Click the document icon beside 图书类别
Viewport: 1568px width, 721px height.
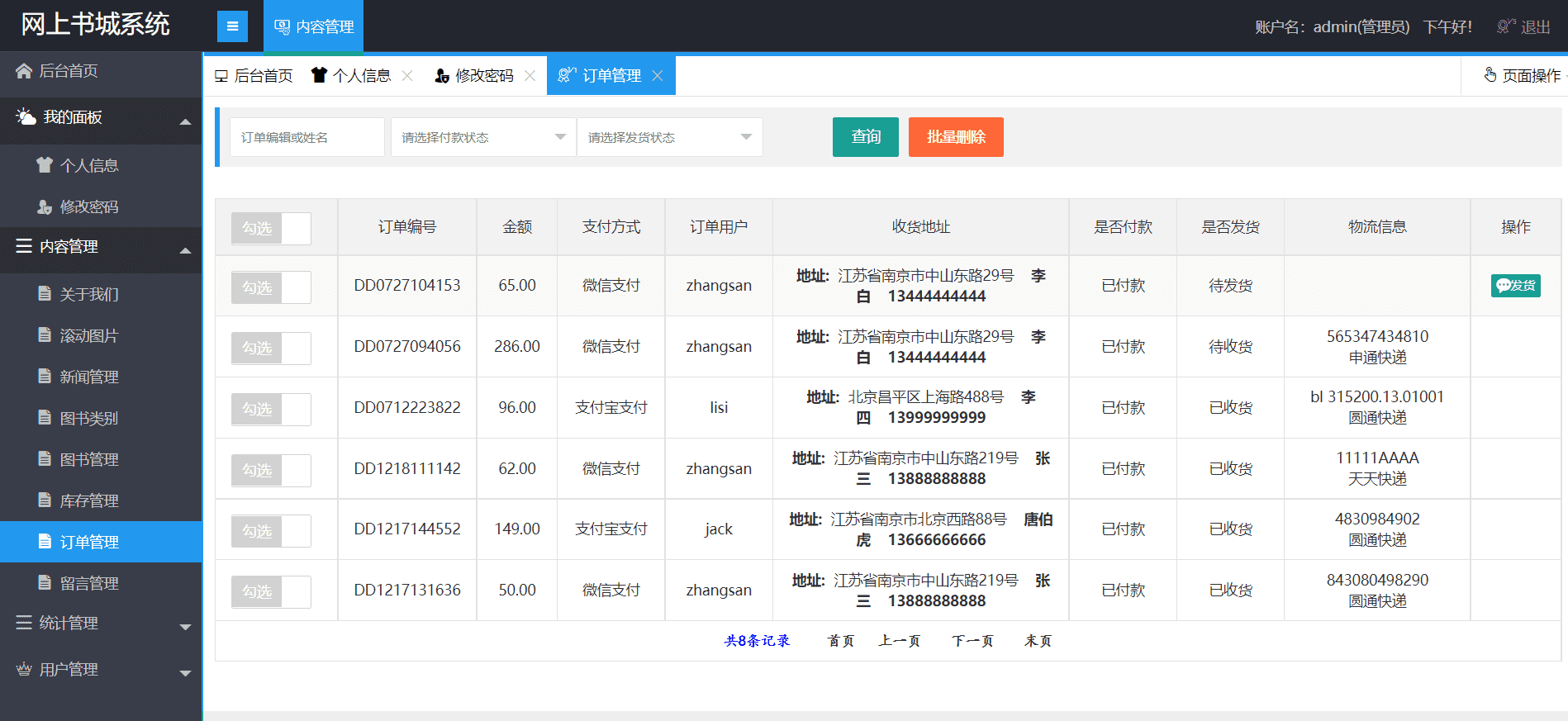[x=45, y=418]
